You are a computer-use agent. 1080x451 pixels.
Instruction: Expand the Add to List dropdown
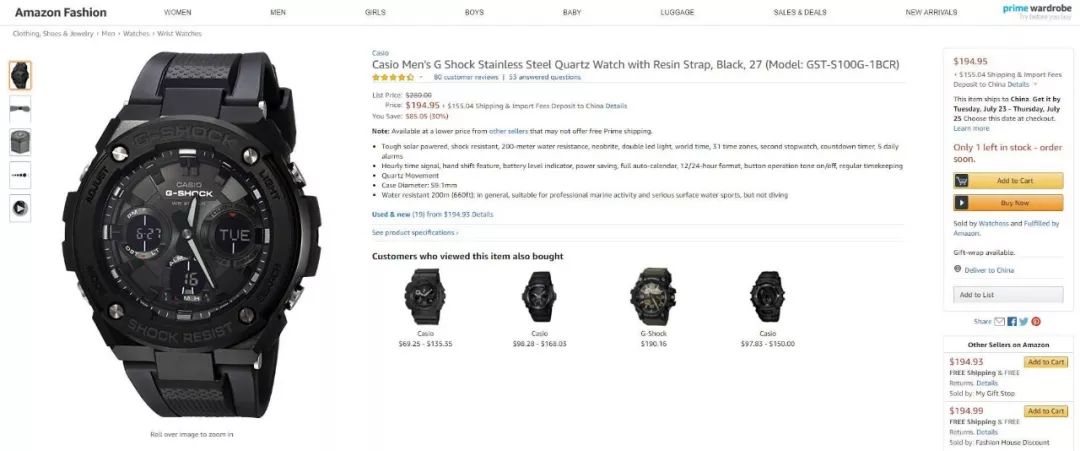tap(1008, 295)
